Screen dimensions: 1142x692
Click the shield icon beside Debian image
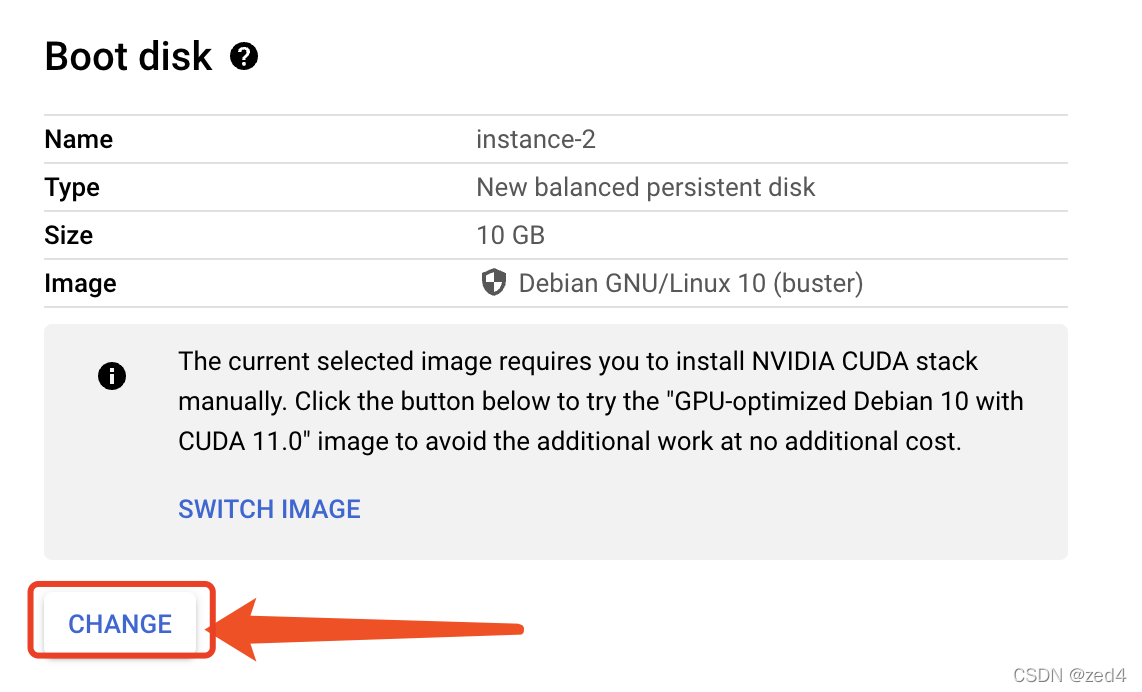tap(494, 283)
